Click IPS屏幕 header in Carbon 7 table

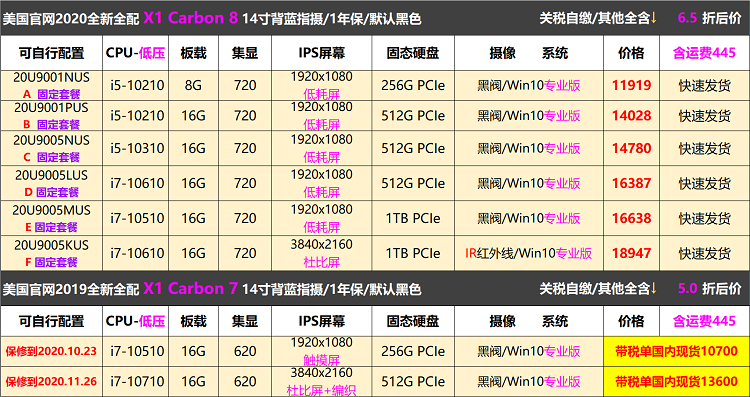coord(321,321)
